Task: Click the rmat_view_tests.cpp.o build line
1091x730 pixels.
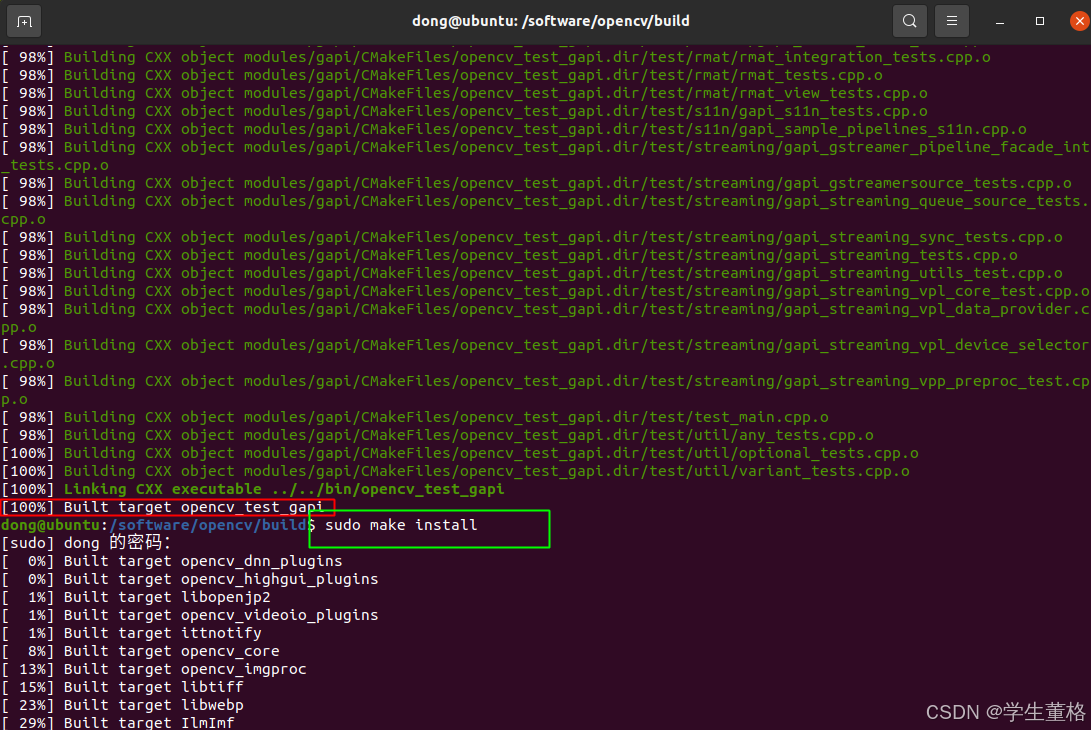Action: click(x=465, y=93)
